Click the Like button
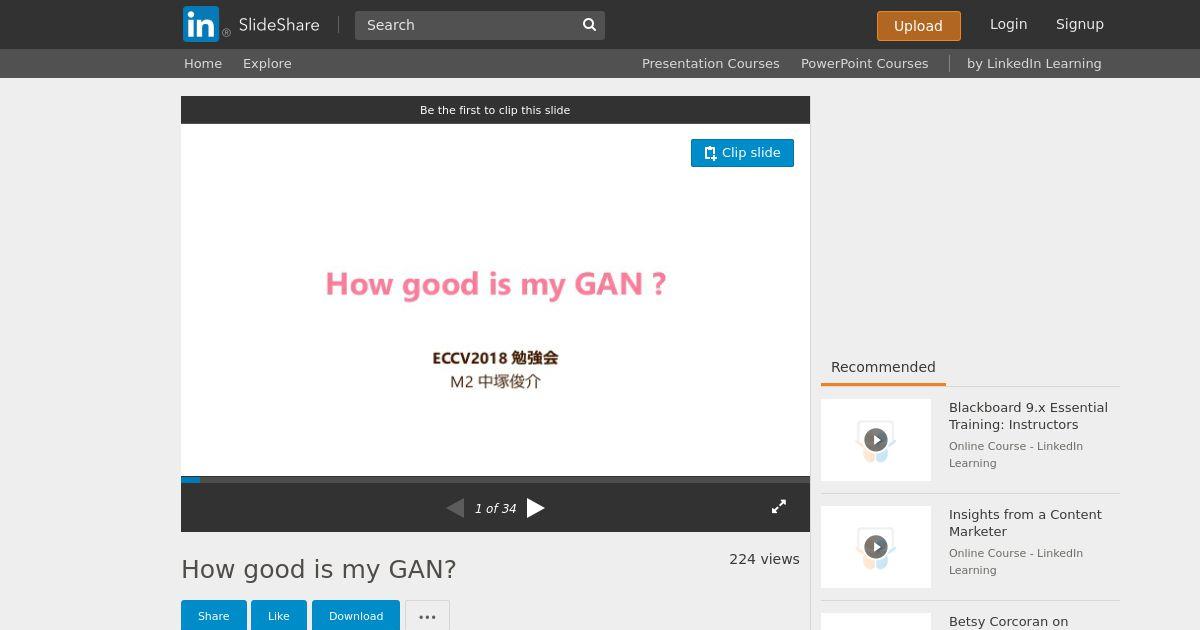Viewport: 1200px width, 630px height. (x=279, y=616)
